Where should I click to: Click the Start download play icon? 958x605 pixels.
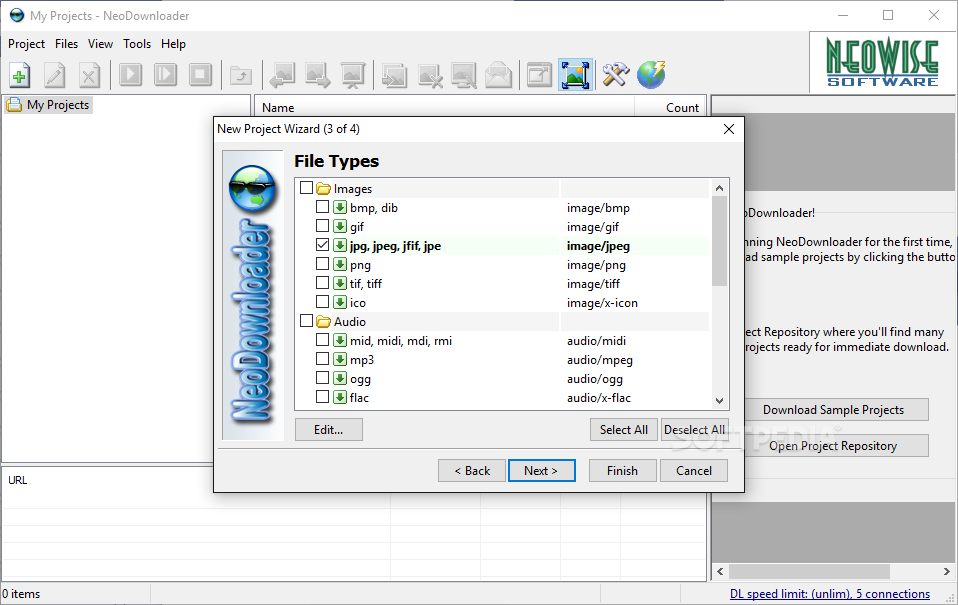130,75
